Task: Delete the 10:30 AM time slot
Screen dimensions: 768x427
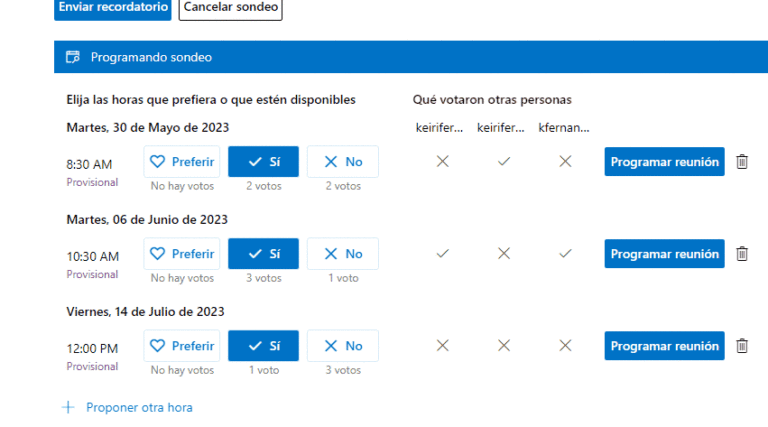Action: 742,254
